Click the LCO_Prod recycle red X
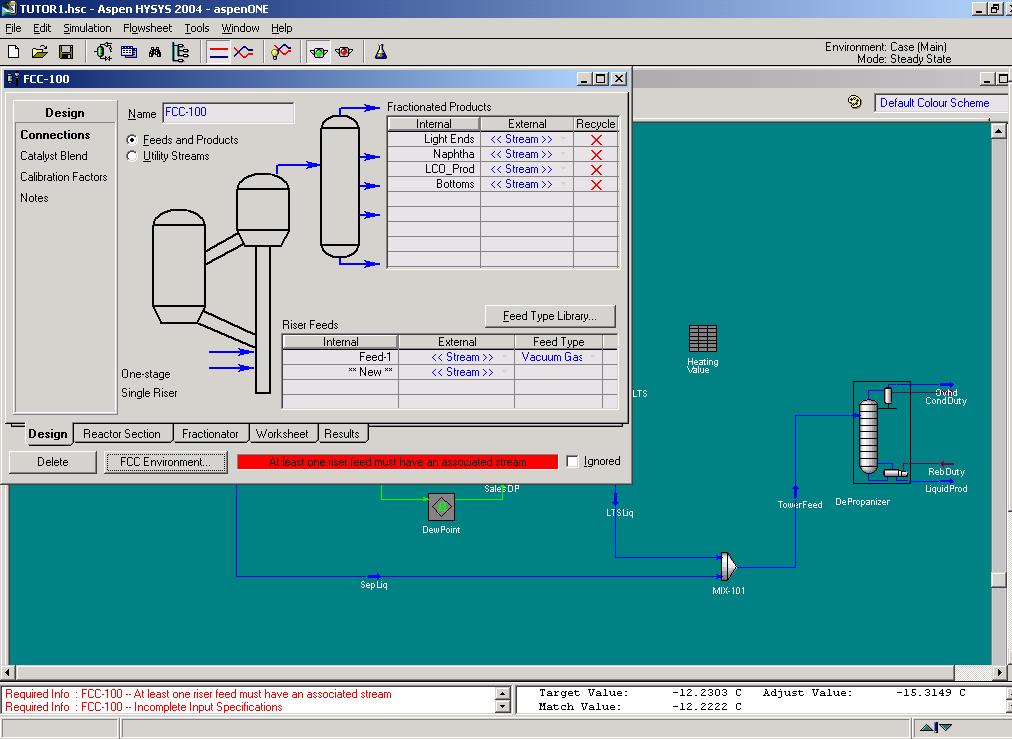Screen dimensions: 1012x739 596,169
